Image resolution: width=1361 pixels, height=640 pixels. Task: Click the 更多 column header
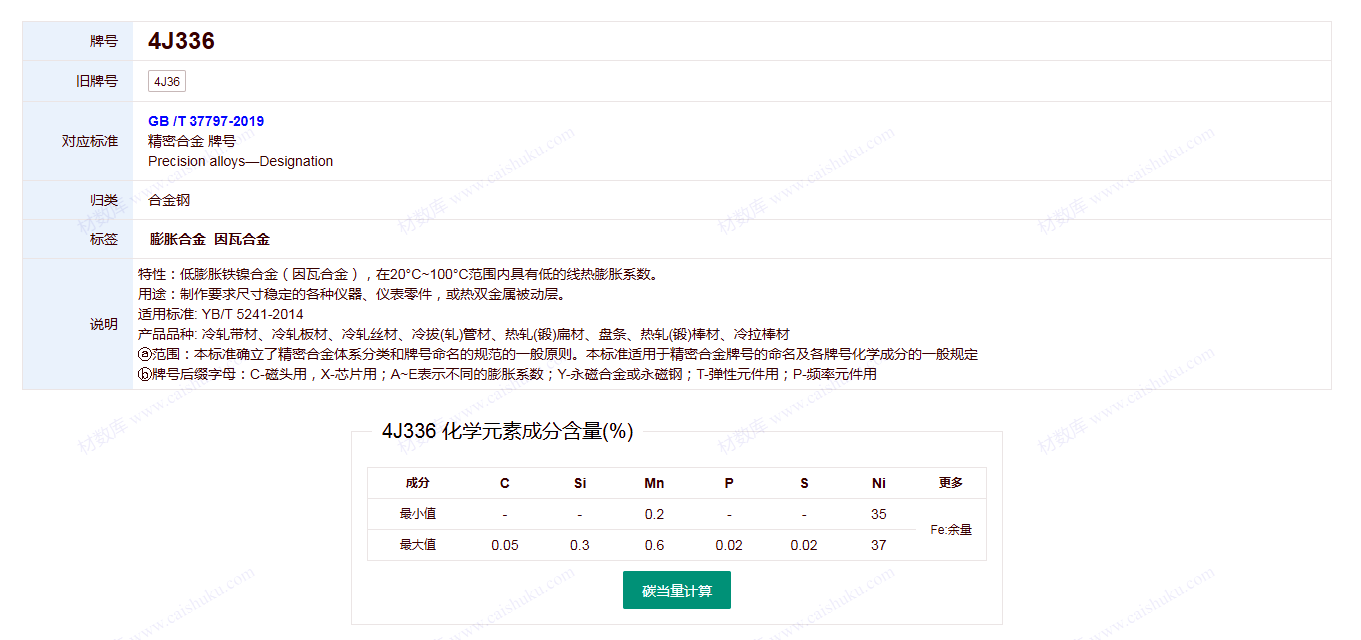pyautogui.click(x=950, y=483)
